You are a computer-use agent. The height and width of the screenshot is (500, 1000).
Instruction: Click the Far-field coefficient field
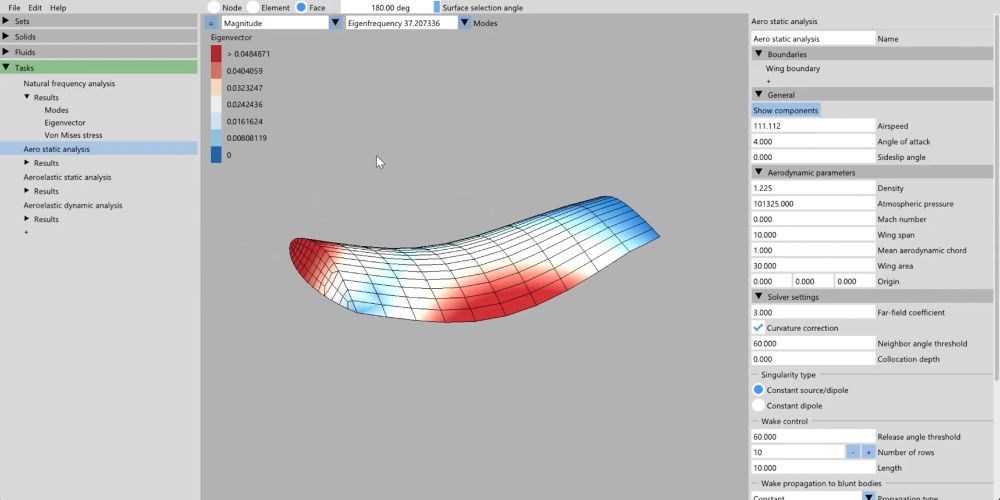click(x=813, y=312)
